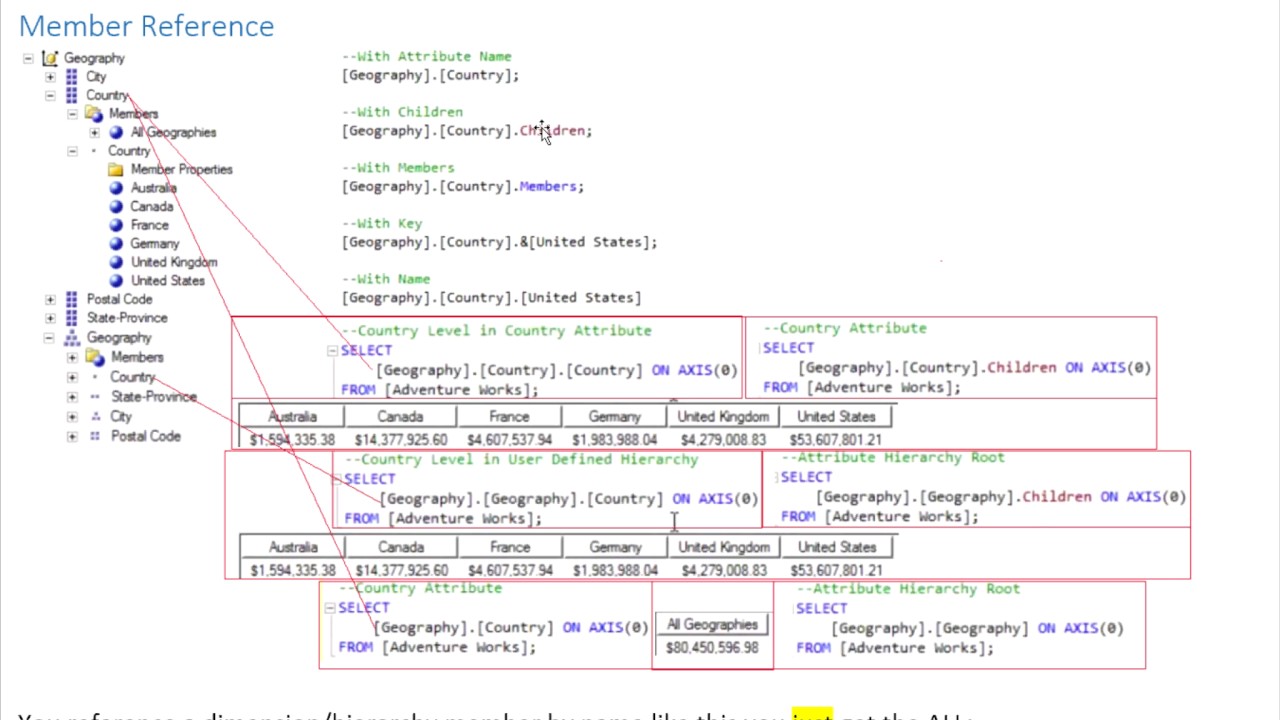The height and width of the screenshot is (720, 1280).
Task: Click Members folder icon under the Geography hierarchy
Action: 94,357
